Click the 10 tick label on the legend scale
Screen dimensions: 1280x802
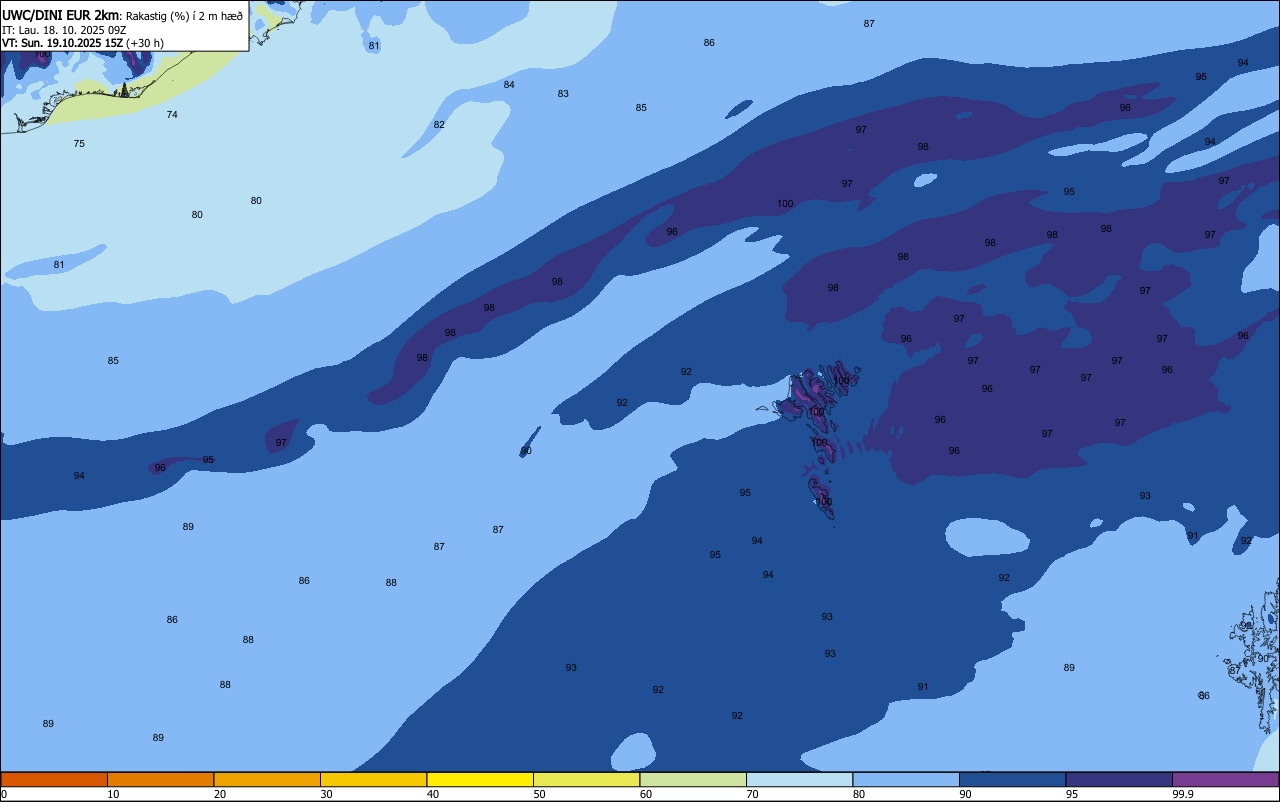pos(113,794)
